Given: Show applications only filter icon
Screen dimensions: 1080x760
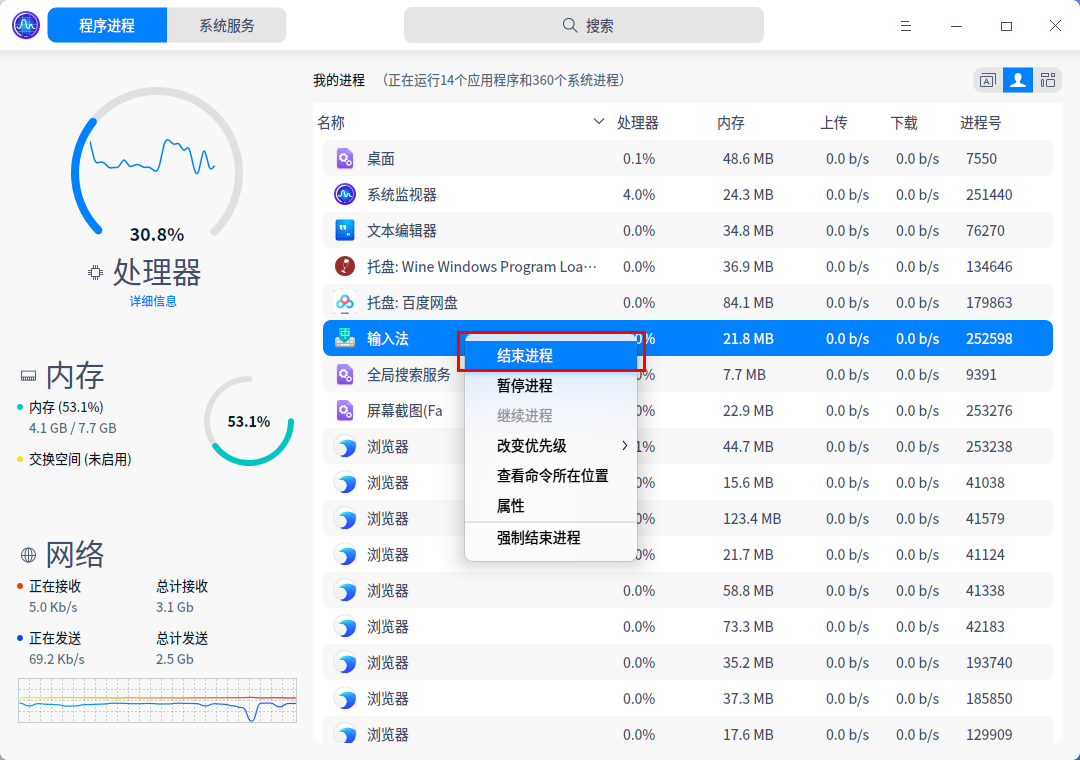Looking at the screenshot, I should [x=988, y=81].
